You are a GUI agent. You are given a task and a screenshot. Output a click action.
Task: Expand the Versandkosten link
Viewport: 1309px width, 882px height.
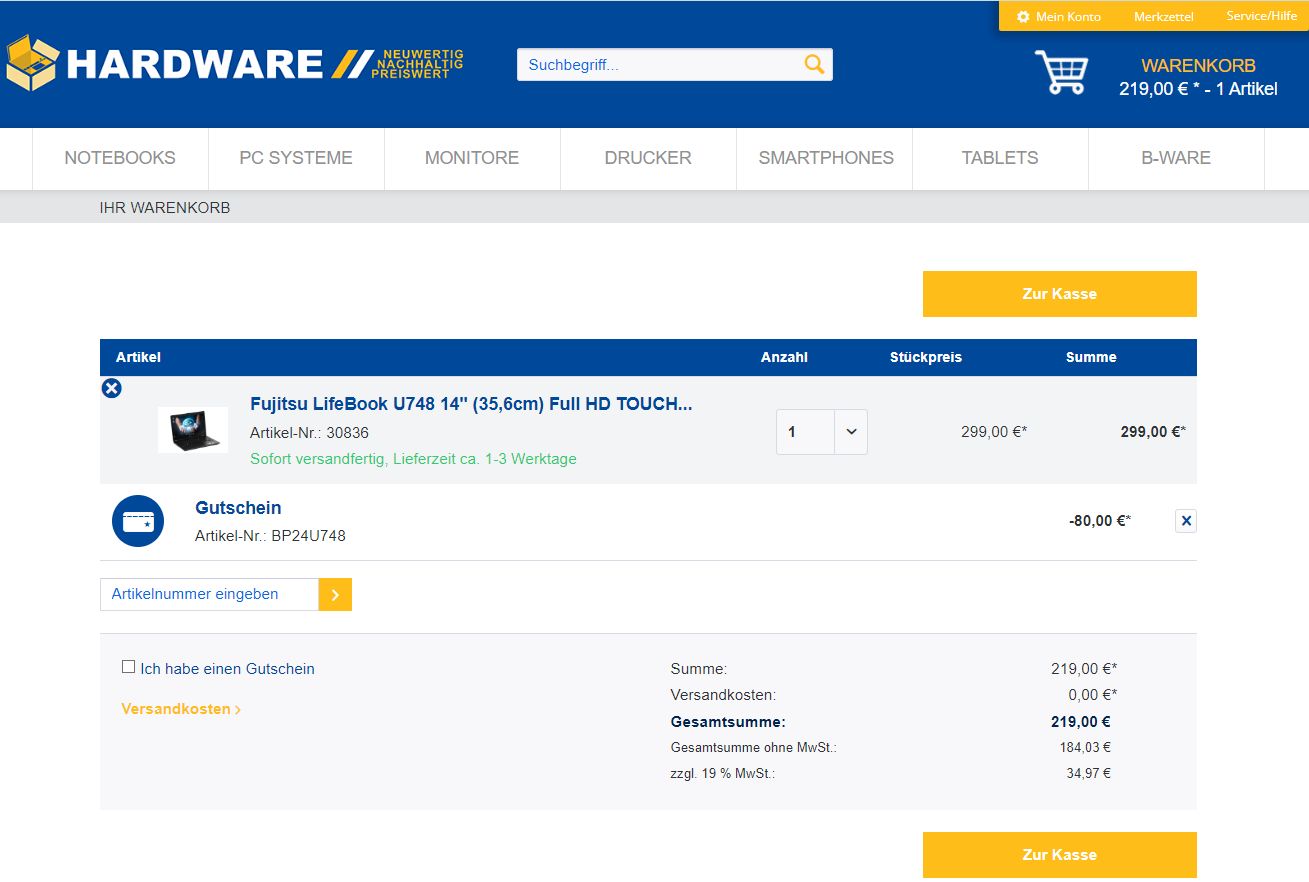181,709
